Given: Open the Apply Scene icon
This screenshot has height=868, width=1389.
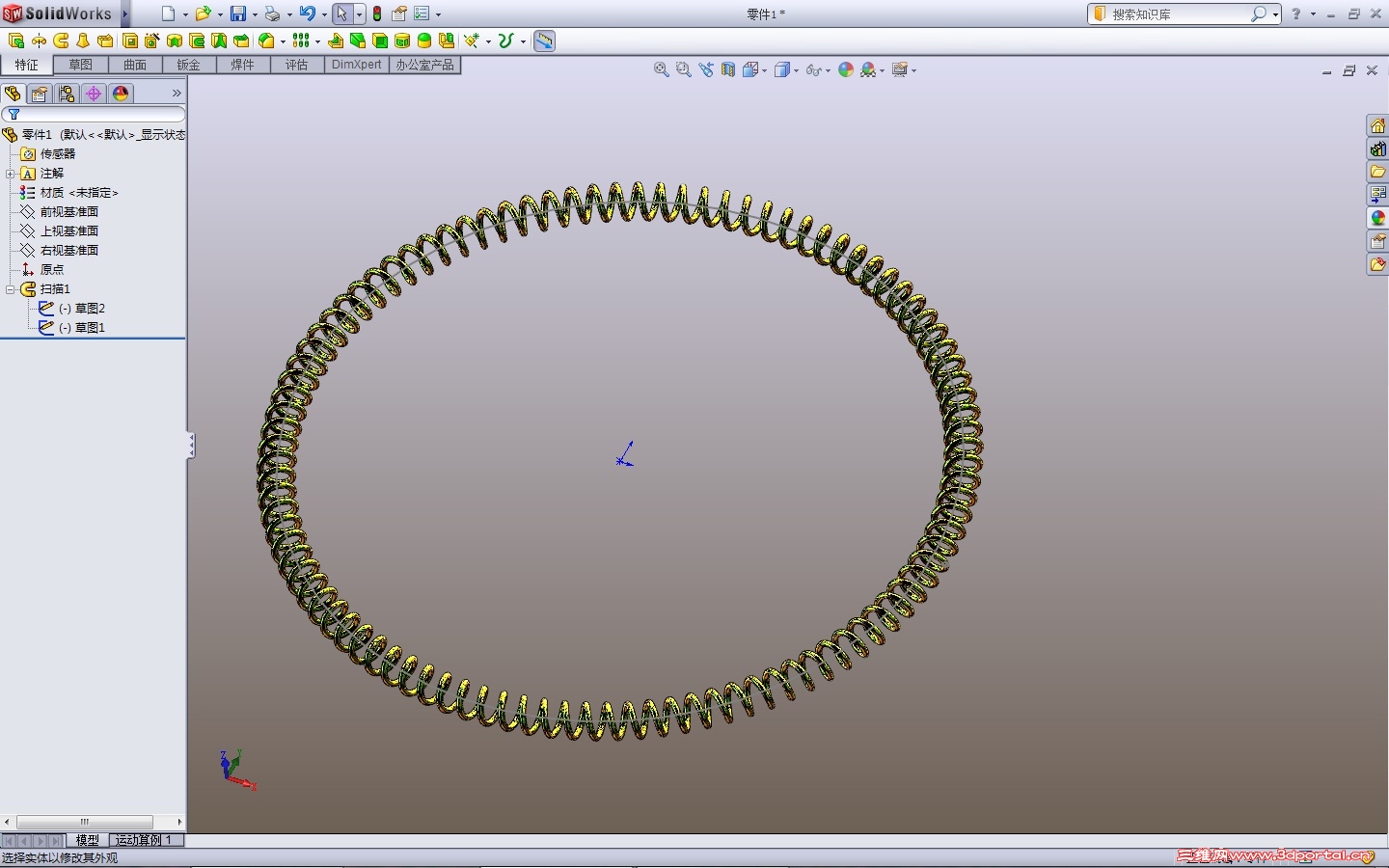Looking at the screenshot, I should point(868,69).
